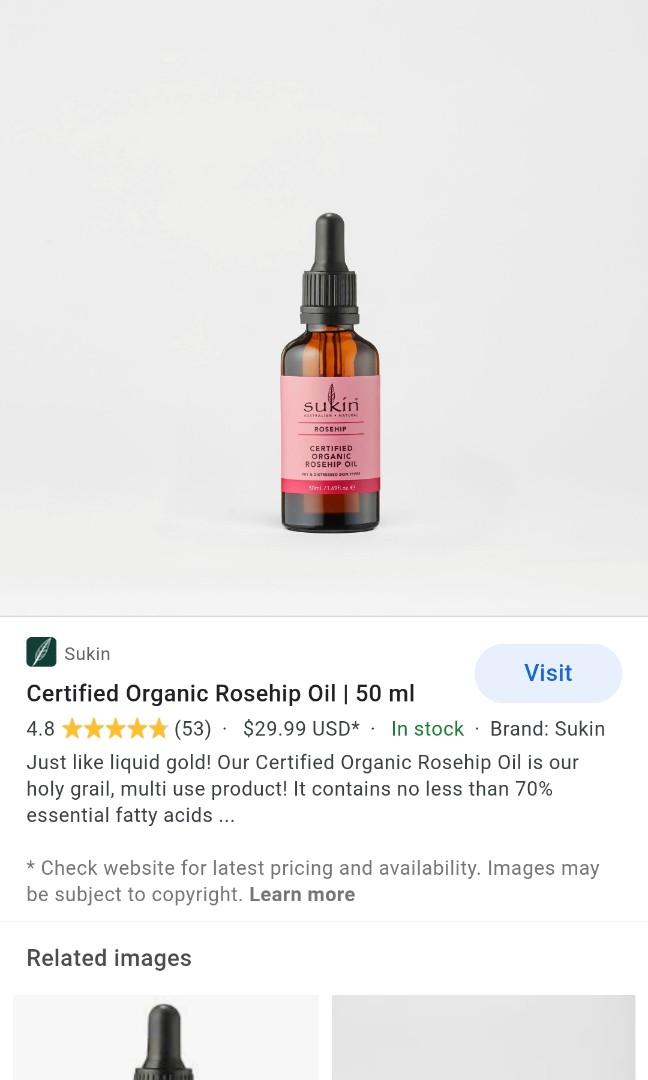648x1080 pixels.
Task: Click the Related images heading
Action: point(109,958)
